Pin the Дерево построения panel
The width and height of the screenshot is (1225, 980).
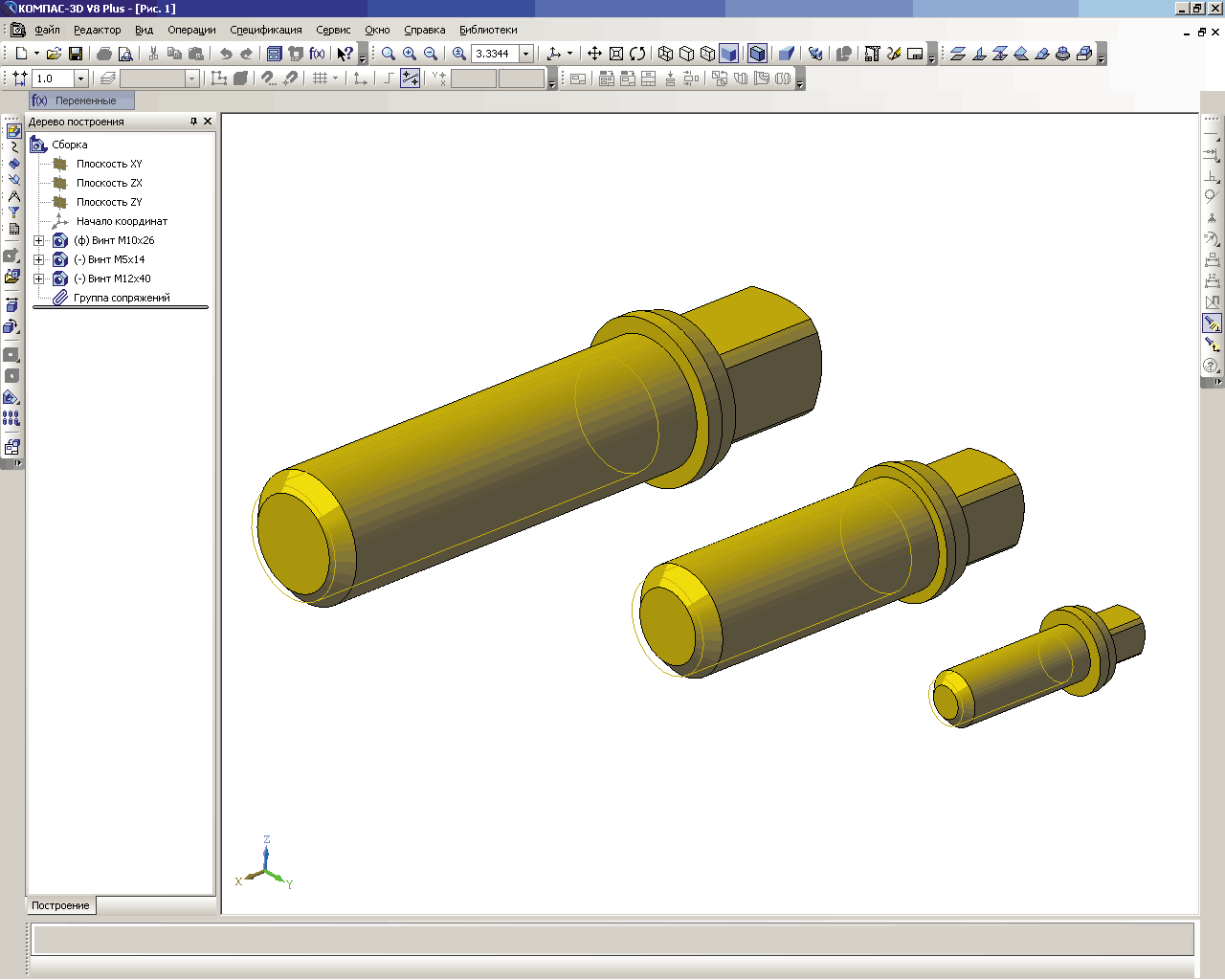(193, 122)
